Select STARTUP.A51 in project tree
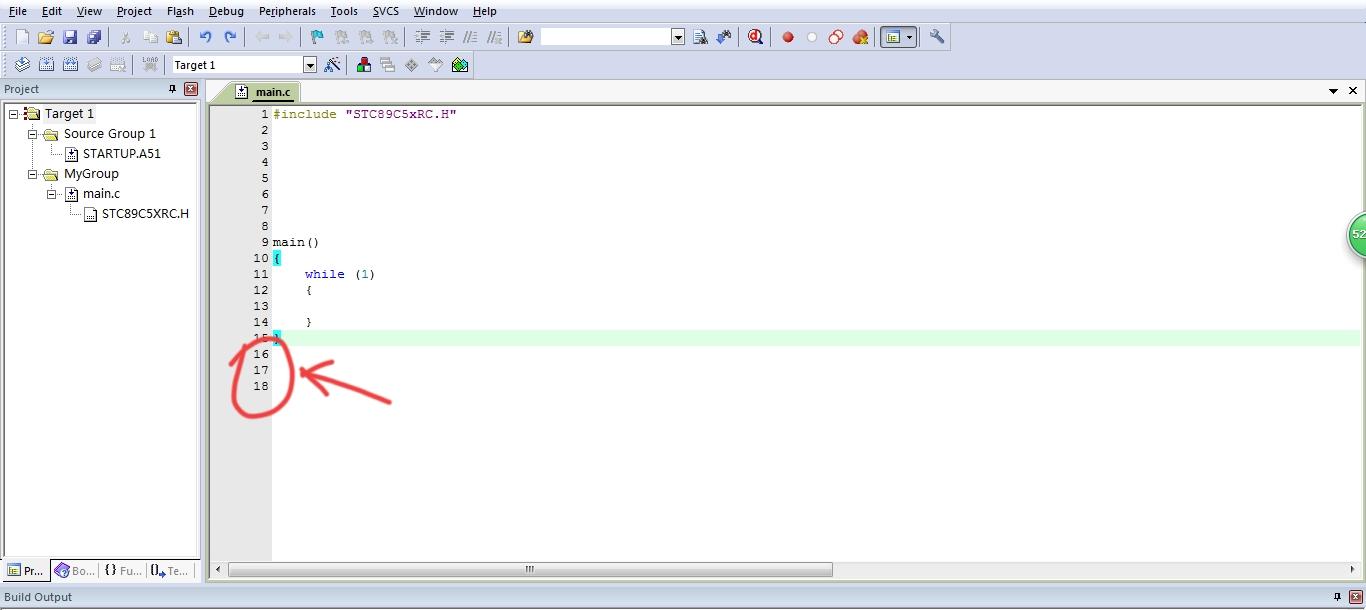Viewport: 1366px width, 610px height. coord(122,154)
